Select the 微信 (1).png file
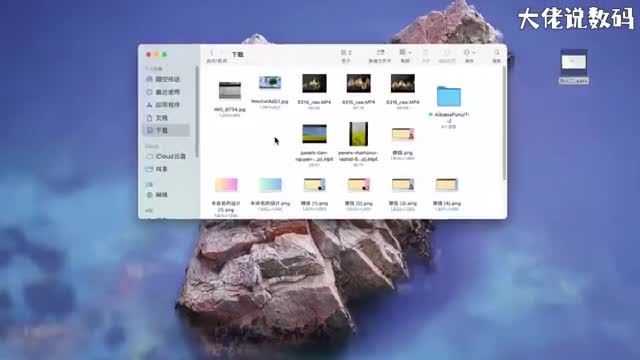This screenshot has width=640, height=360. click(x=314, y=185)
